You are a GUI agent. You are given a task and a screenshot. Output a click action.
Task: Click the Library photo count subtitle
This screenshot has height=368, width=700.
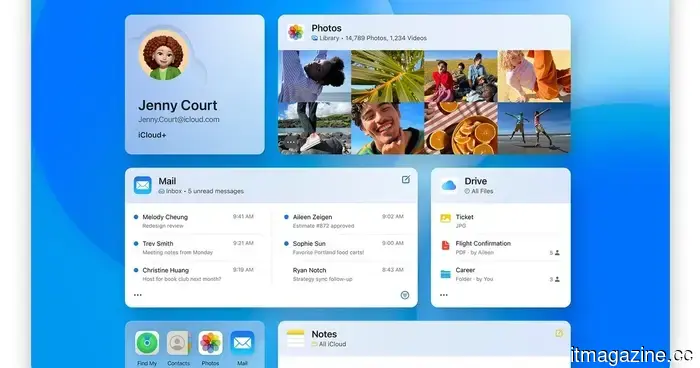coord(369,38)
